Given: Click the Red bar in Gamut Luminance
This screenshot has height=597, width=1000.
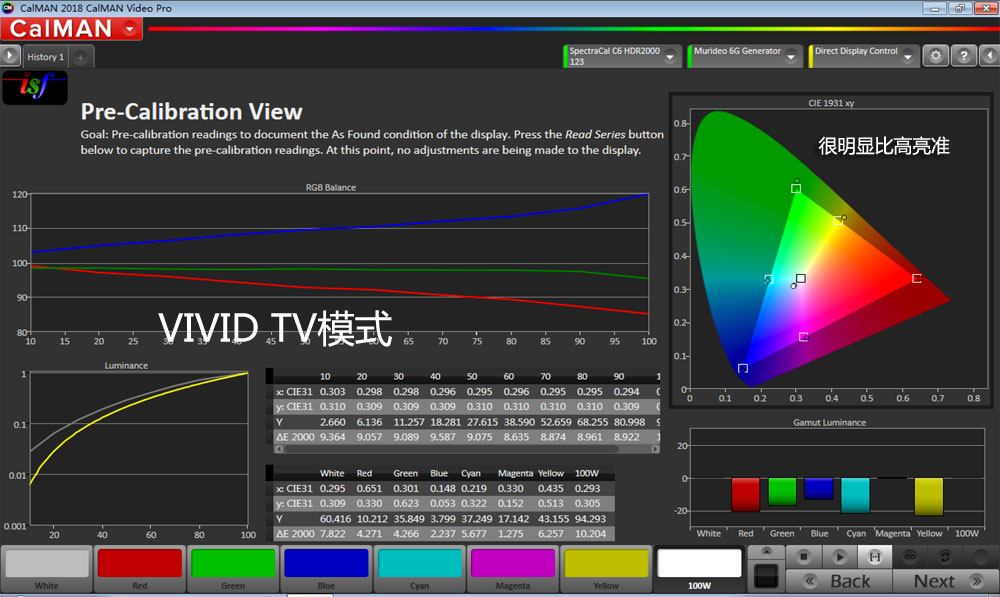Looking at the screenshot, I should tap(746, 494).
